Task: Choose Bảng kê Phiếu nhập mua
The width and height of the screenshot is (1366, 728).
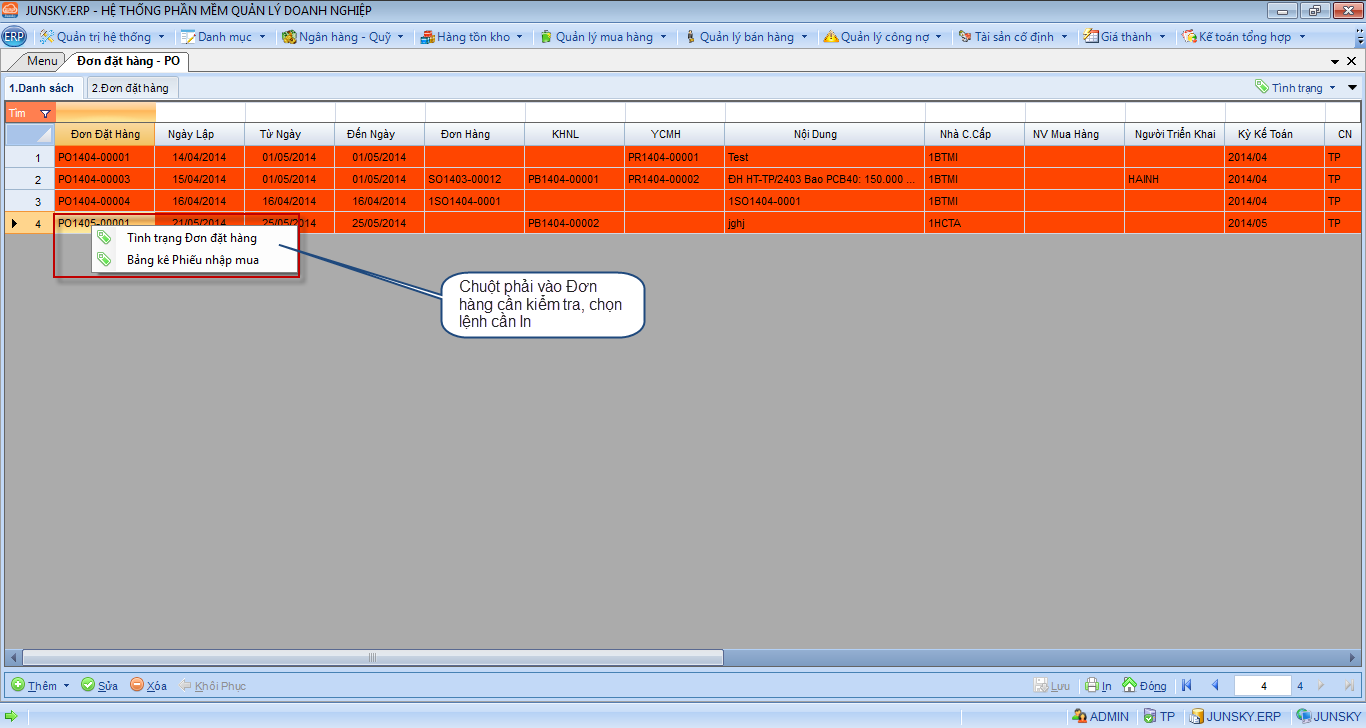Action: tap(192, 260)
